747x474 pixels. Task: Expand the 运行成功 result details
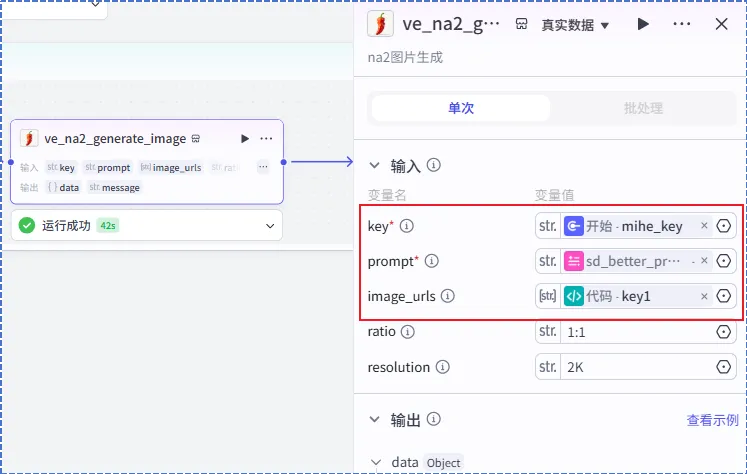[x=270, y=225]
